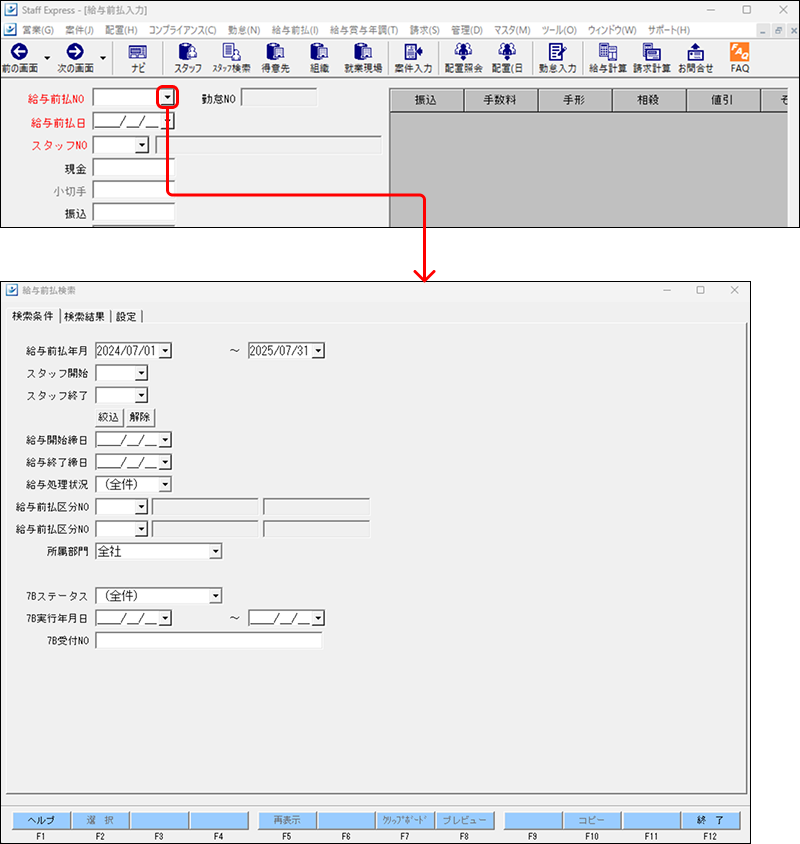Open the スタッフNO dropdown in main window
The width and height of the screenshot is (800, 844).
[x=142, y=145]
